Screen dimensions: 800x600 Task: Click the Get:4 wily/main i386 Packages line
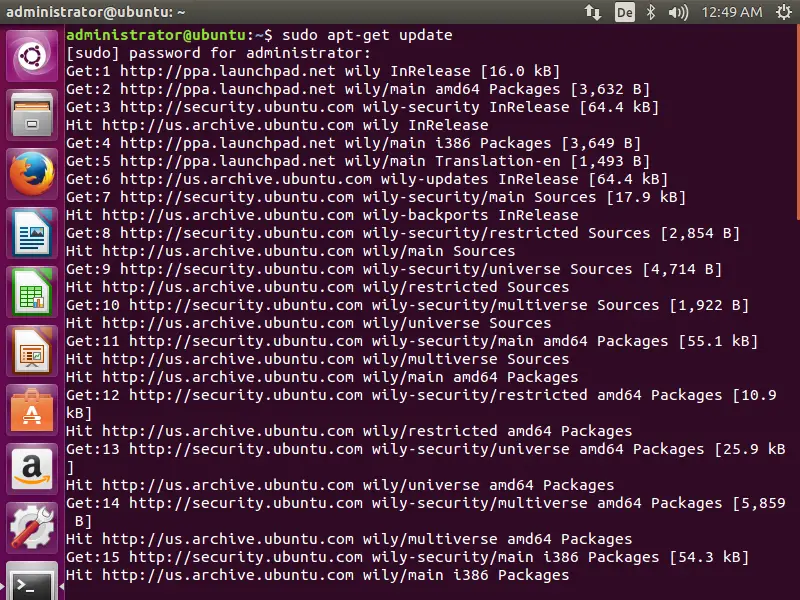(x=354, y=143)
